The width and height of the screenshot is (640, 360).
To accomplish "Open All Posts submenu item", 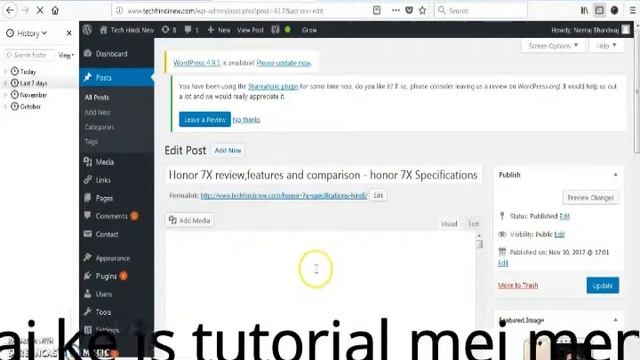I will point(97,97).
